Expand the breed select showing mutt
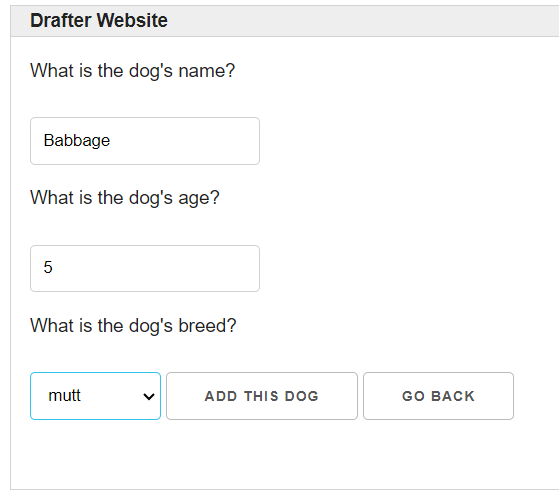559x497 pixels. [96, 396]
